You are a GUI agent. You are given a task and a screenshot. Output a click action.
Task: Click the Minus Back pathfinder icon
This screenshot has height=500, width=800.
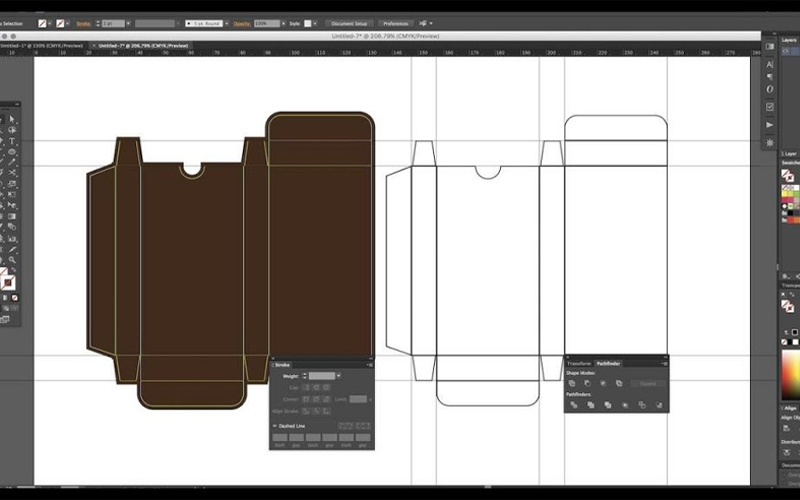coord(657,405)
